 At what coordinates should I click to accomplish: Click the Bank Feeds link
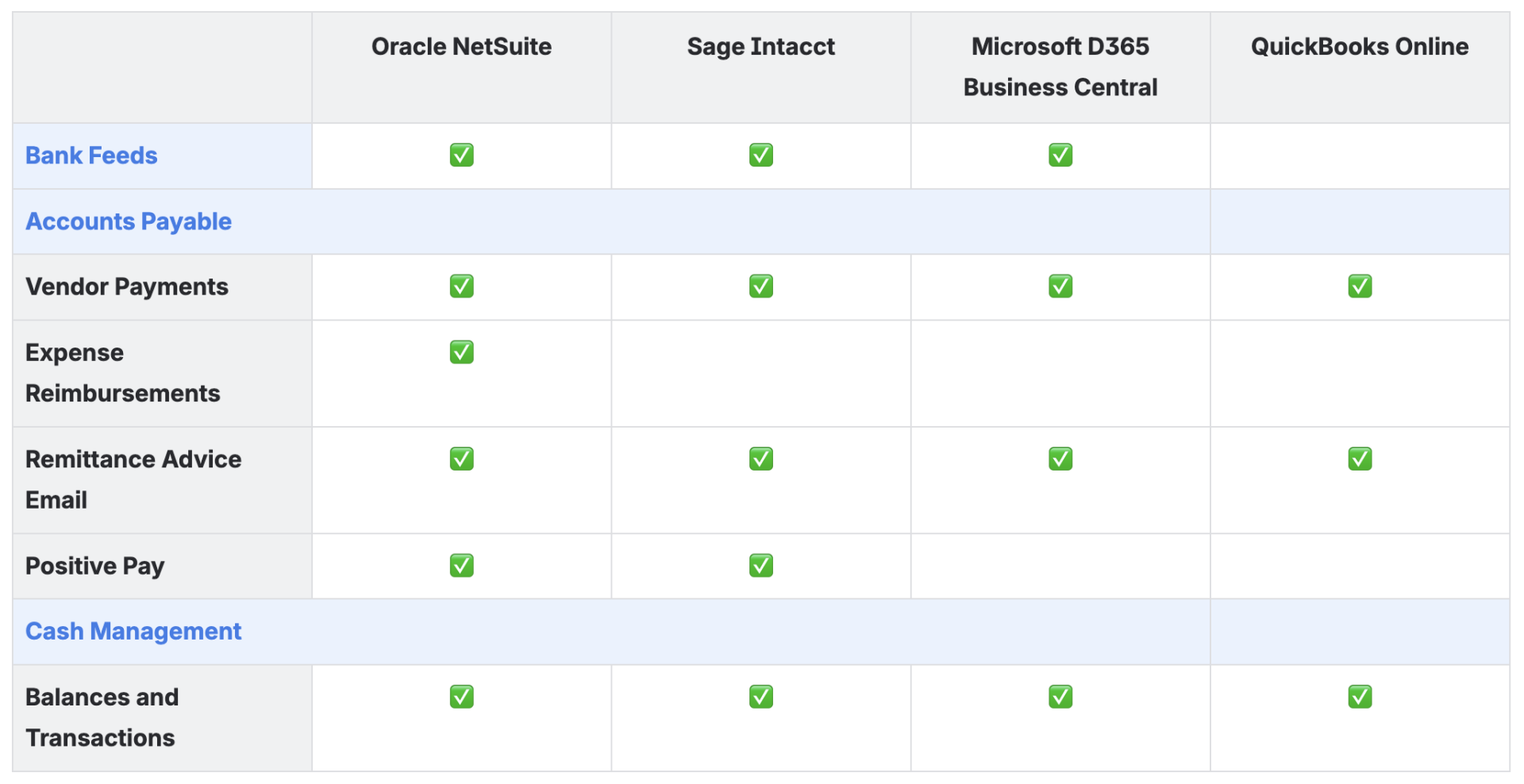click(91, 156)
